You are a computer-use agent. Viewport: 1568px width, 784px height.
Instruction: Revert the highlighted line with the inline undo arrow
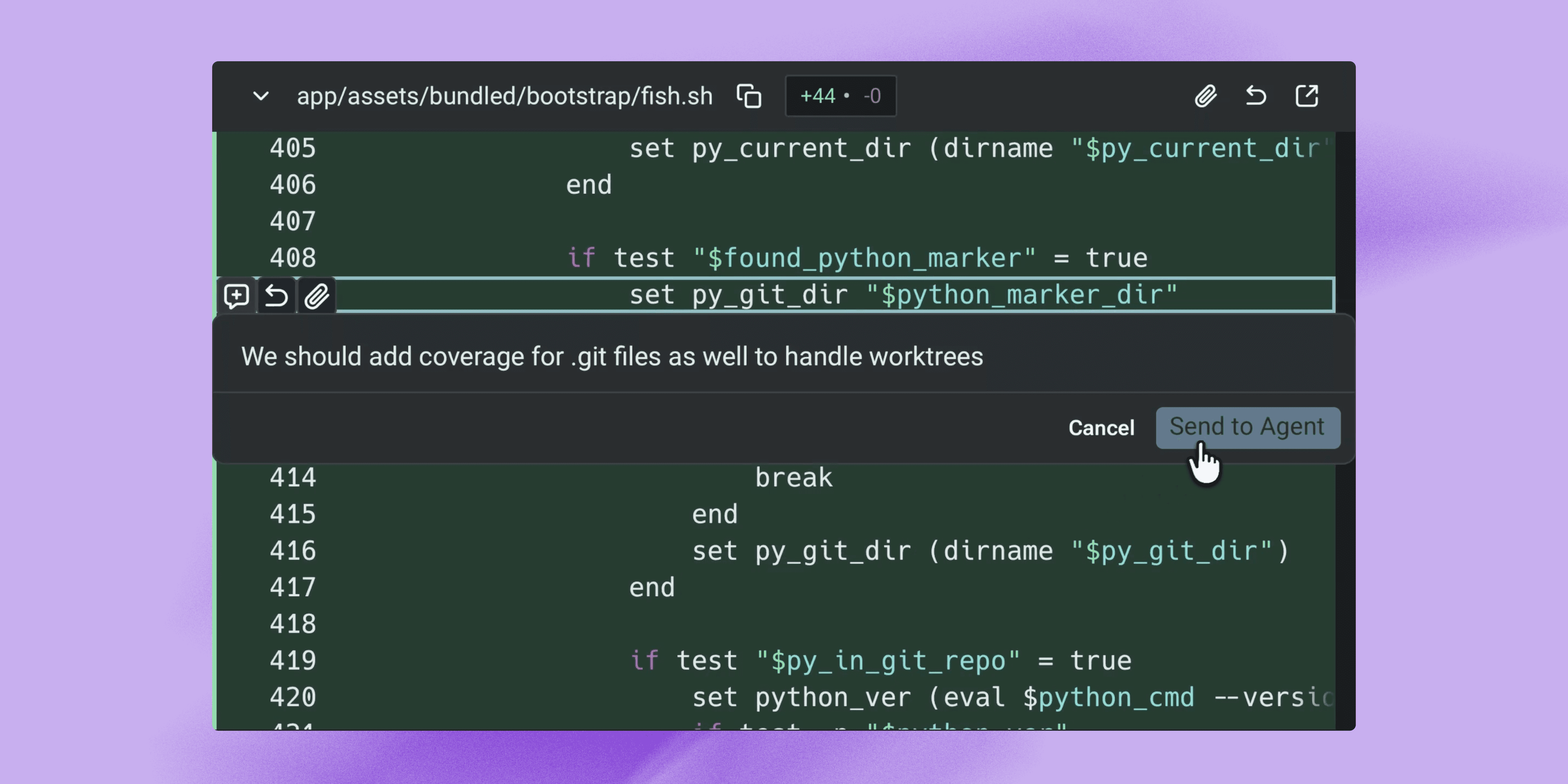coord(276,296)
